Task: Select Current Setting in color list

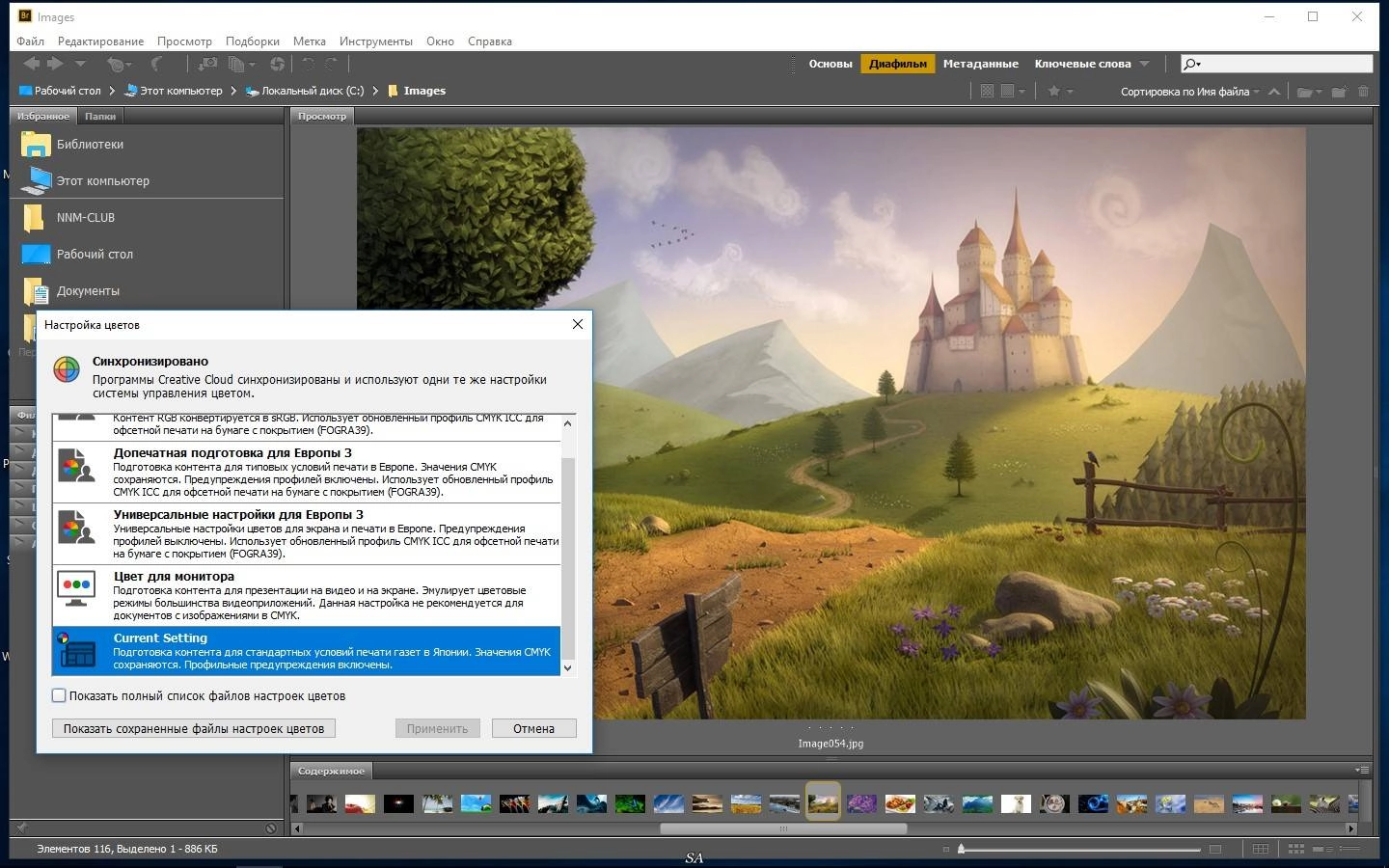Action: coord(307,651)
